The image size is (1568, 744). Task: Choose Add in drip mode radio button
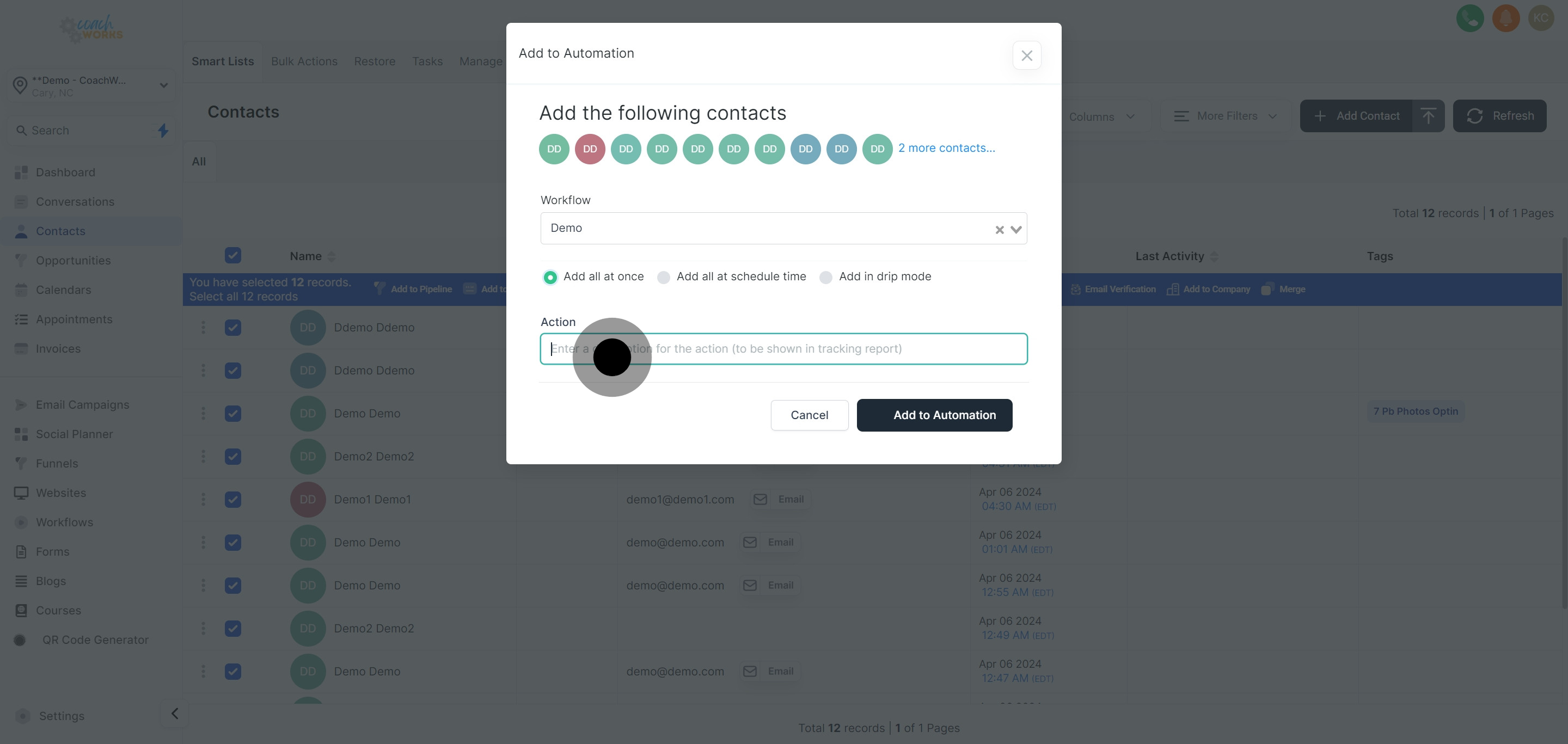[825, 278]
